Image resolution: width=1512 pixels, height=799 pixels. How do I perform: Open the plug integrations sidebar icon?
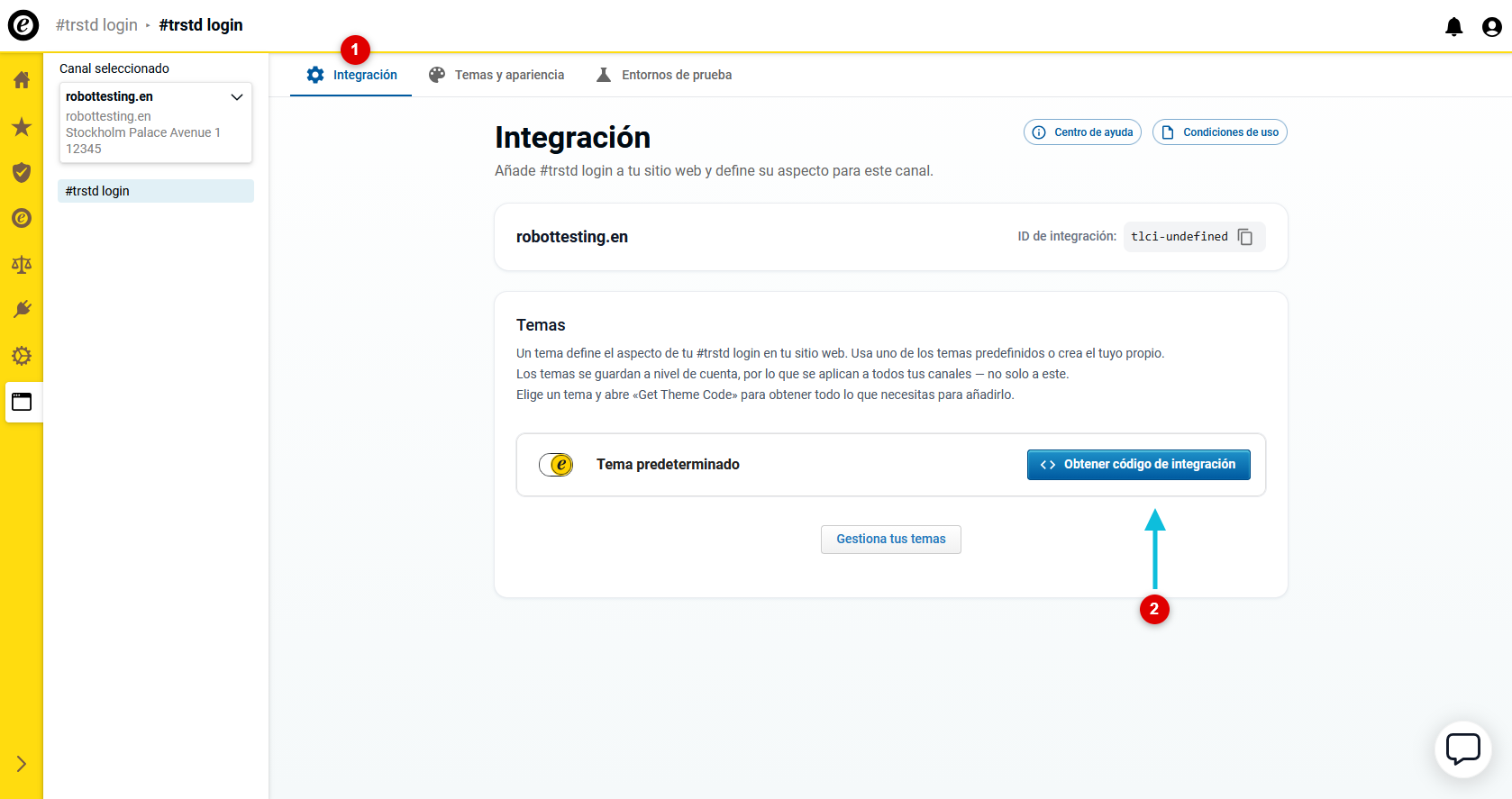pos(22,310)
